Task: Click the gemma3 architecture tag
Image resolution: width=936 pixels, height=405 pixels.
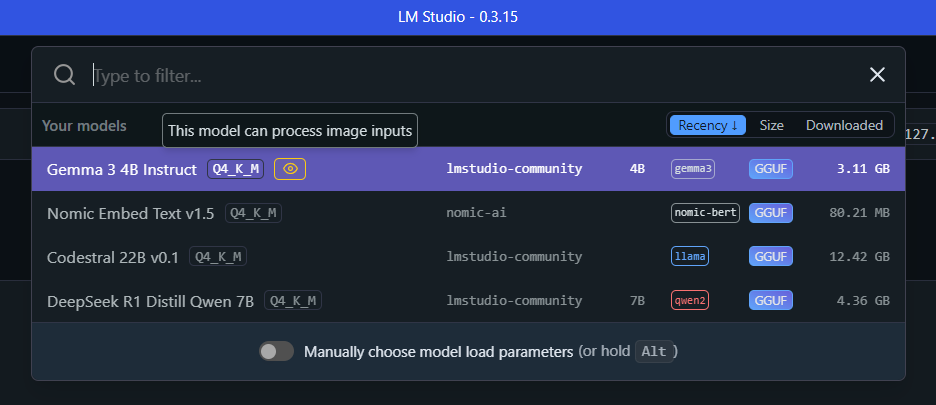Action: 692,169
